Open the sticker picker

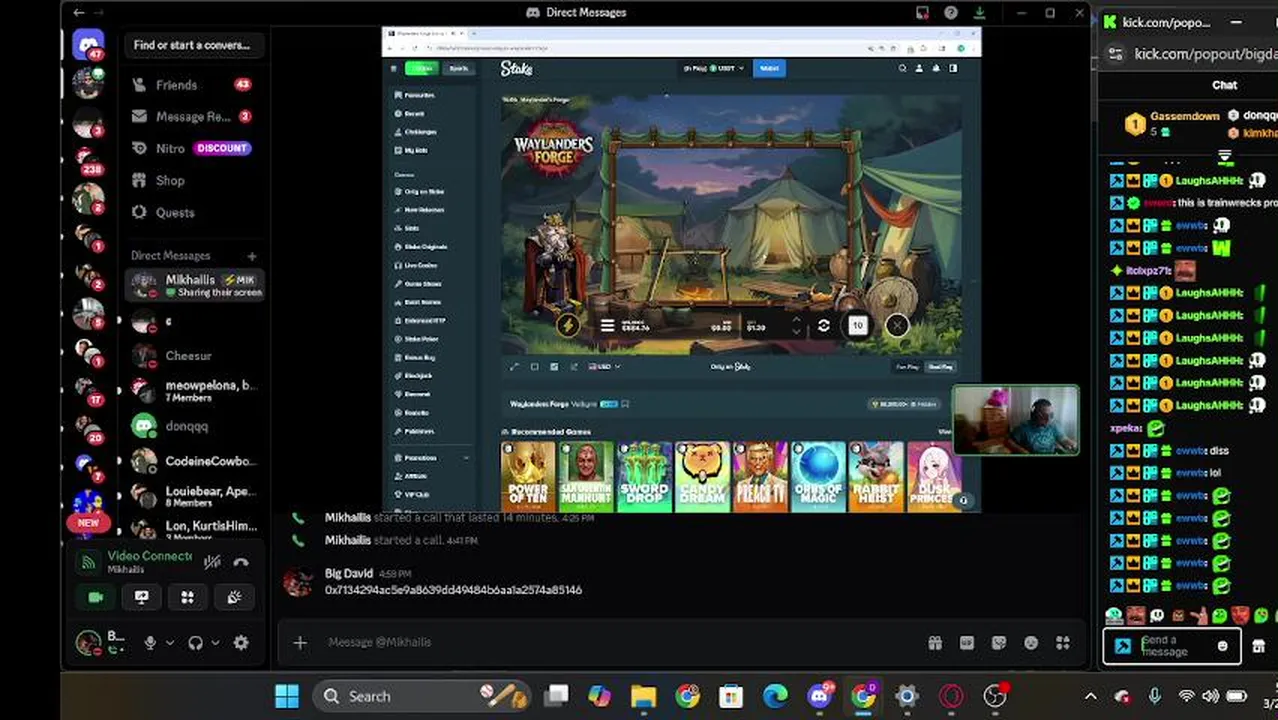(999, 643)
